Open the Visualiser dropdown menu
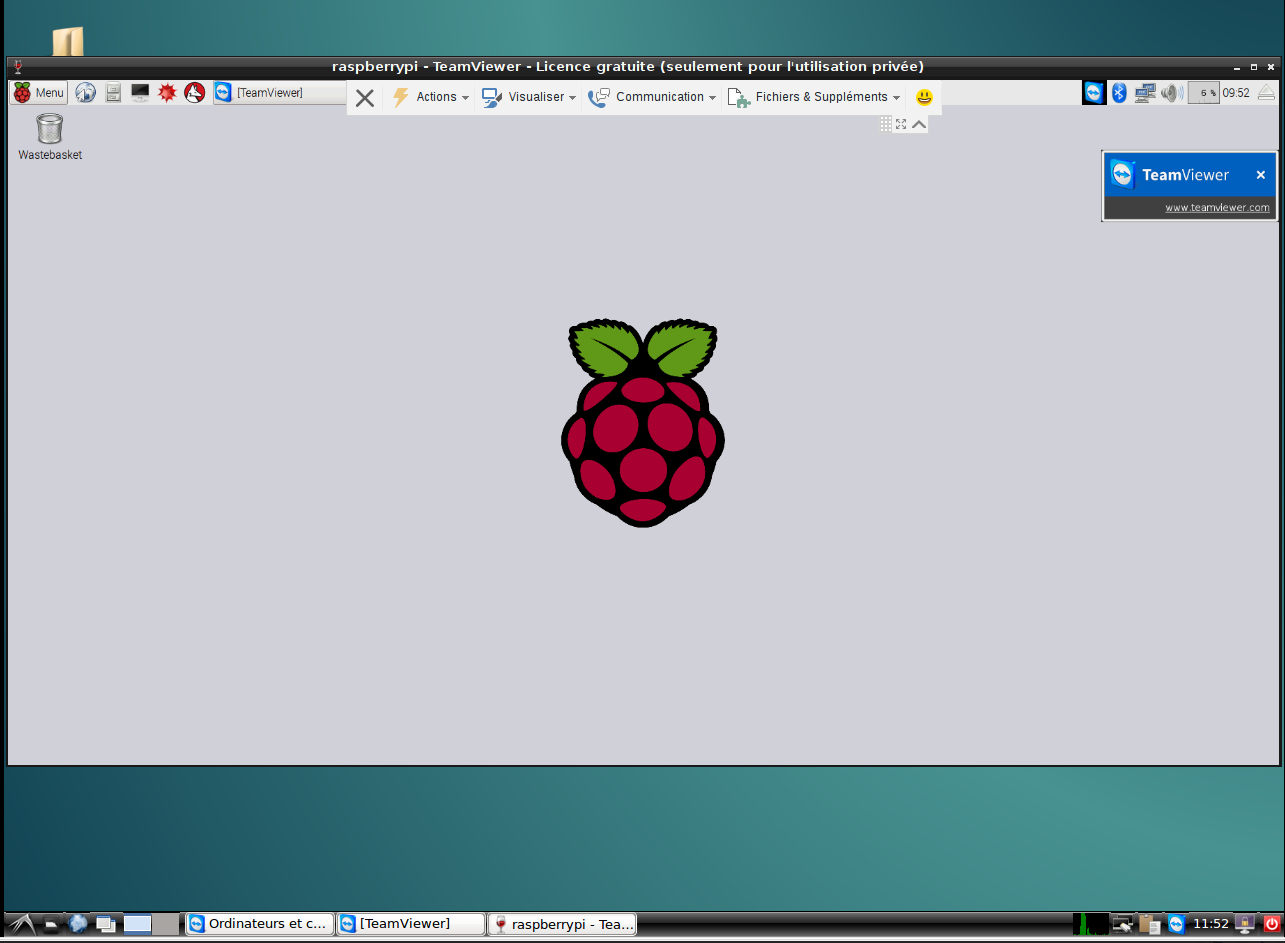The width and height of the screenshot is (1285, 943). coord(529,97)
